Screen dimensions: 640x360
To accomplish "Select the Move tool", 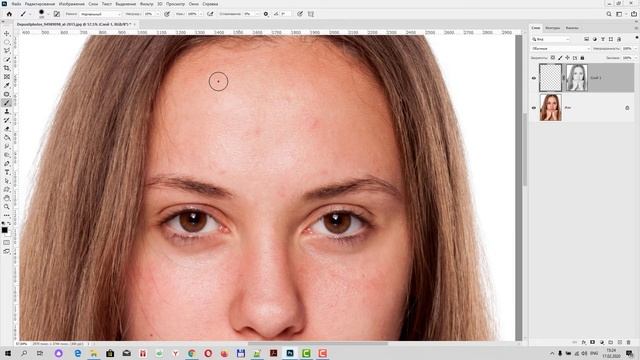I will [7, 33].
